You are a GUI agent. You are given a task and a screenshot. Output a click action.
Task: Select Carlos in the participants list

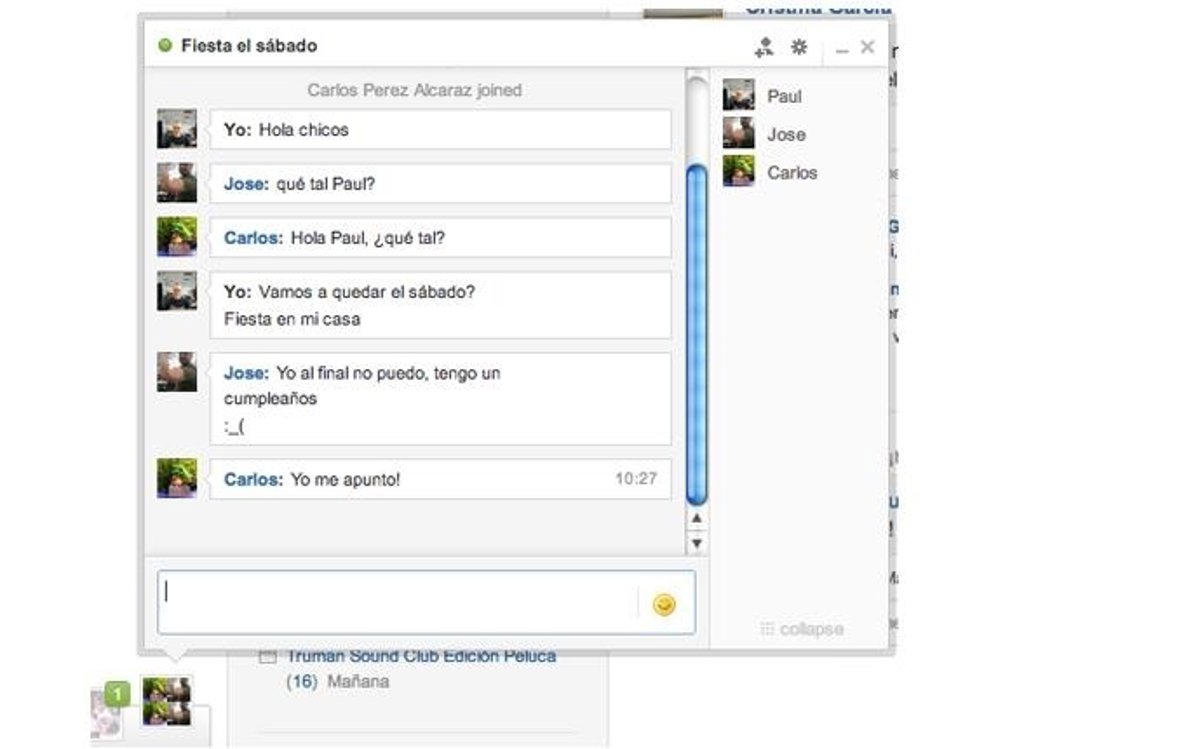coord(791,173)
